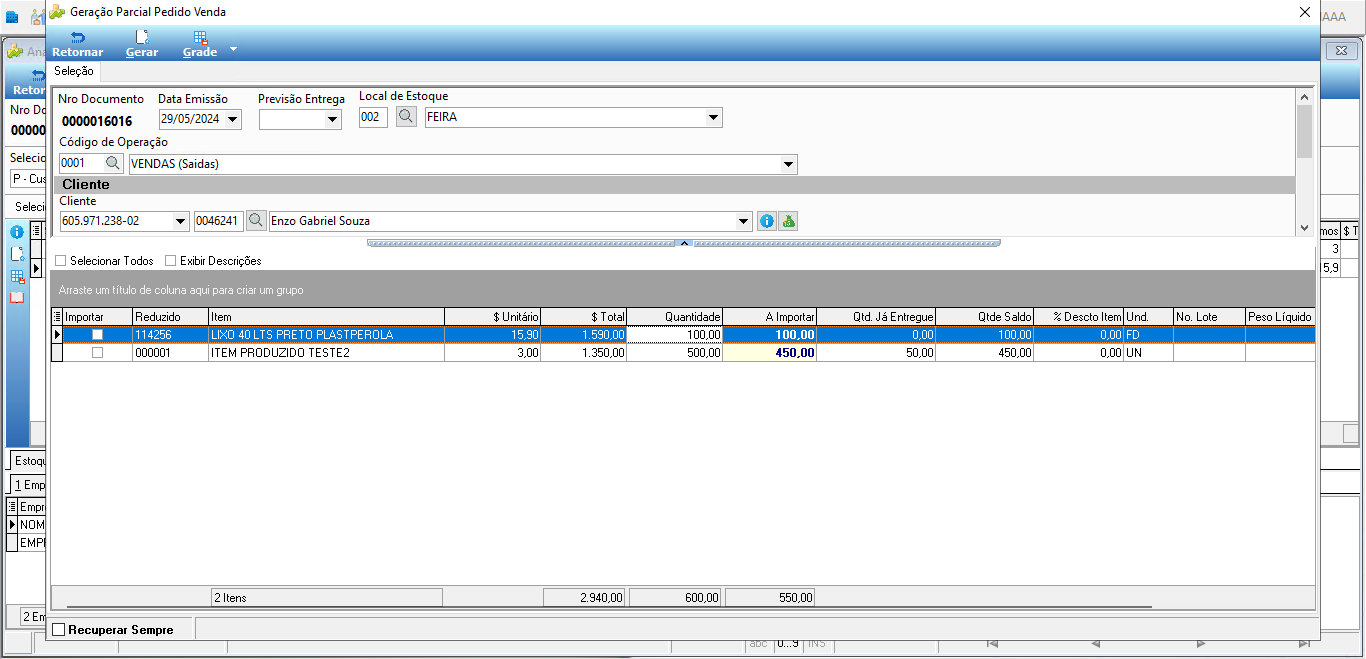
Task: Click the A Importar cell showing 450,00
Action: point(769,353)
